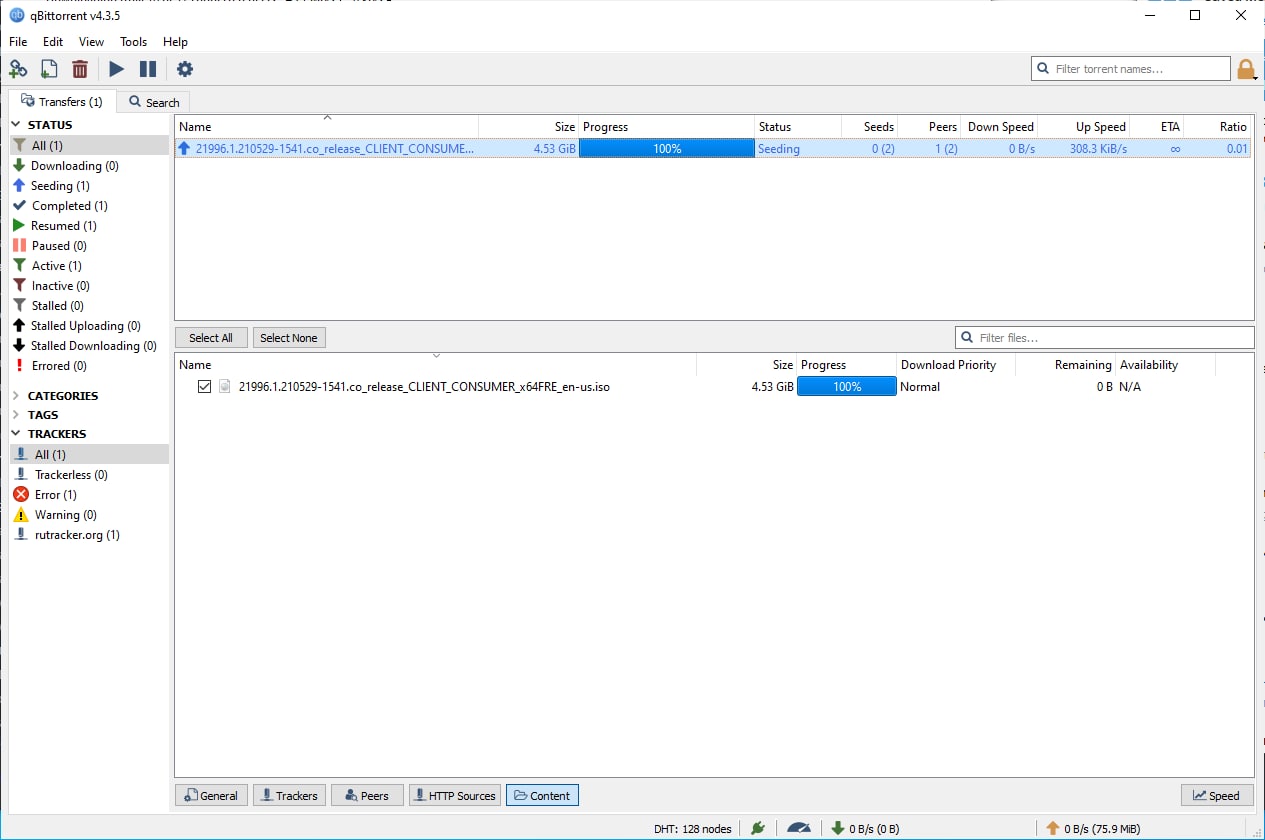Sort torrents by the Name column header
1265x840 pixels.
tap(327, 127)
